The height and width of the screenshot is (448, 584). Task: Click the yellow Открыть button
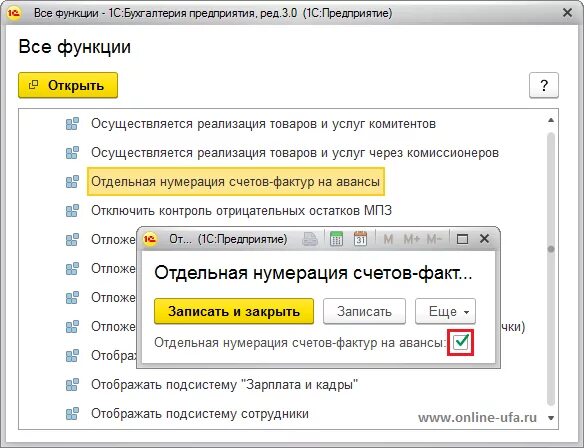tap(68, 85)
